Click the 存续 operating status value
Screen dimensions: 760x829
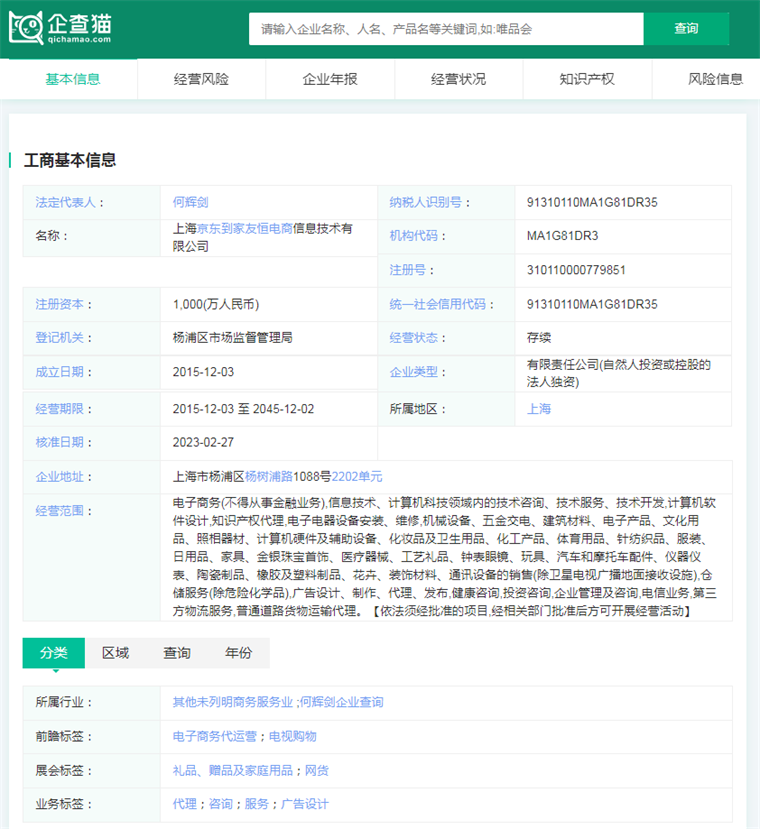click(x=539, y=338)
